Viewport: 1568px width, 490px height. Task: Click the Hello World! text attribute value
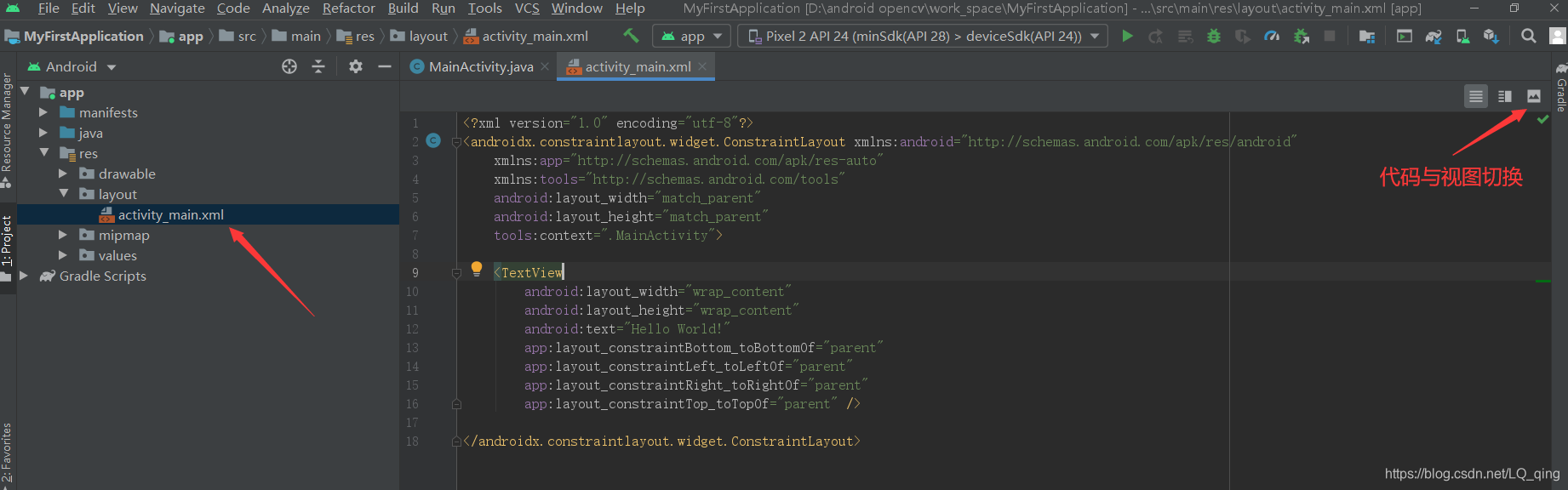(x=677, y=328)
